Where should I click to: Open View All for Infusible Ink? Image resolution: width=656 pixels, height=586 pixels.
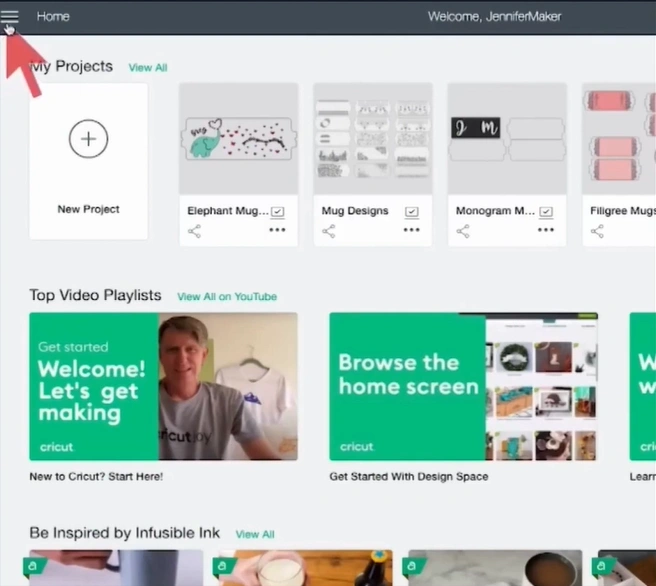pos(255,534)
